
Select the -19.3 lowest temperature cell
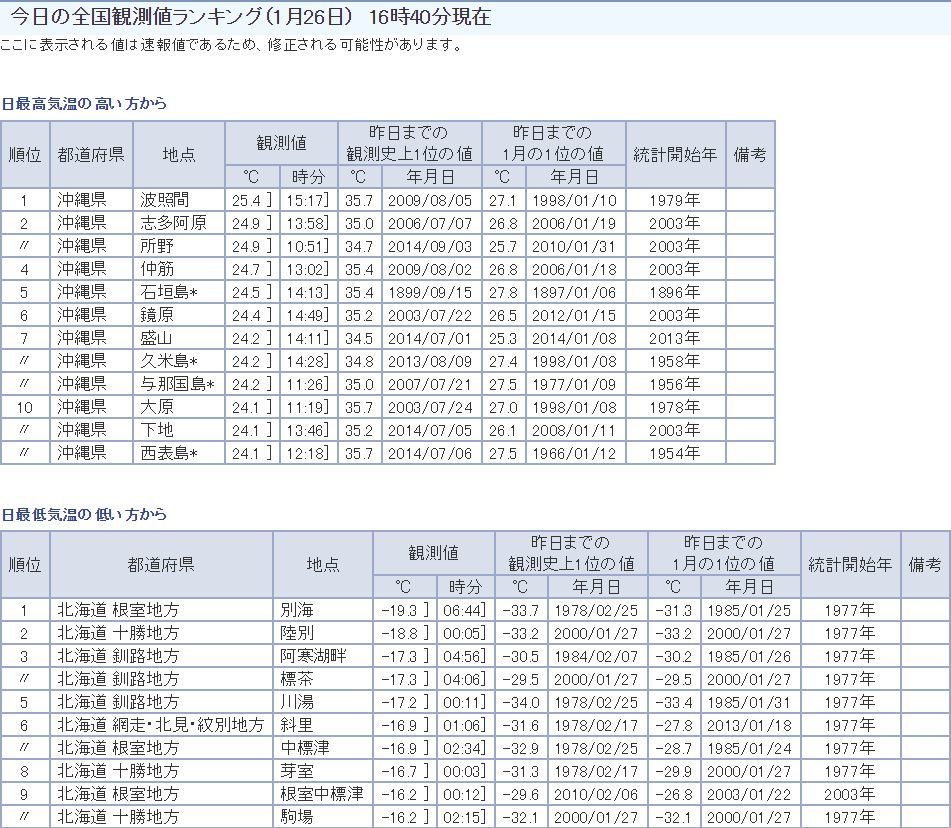pyautogui.click(x=400, y=609)
